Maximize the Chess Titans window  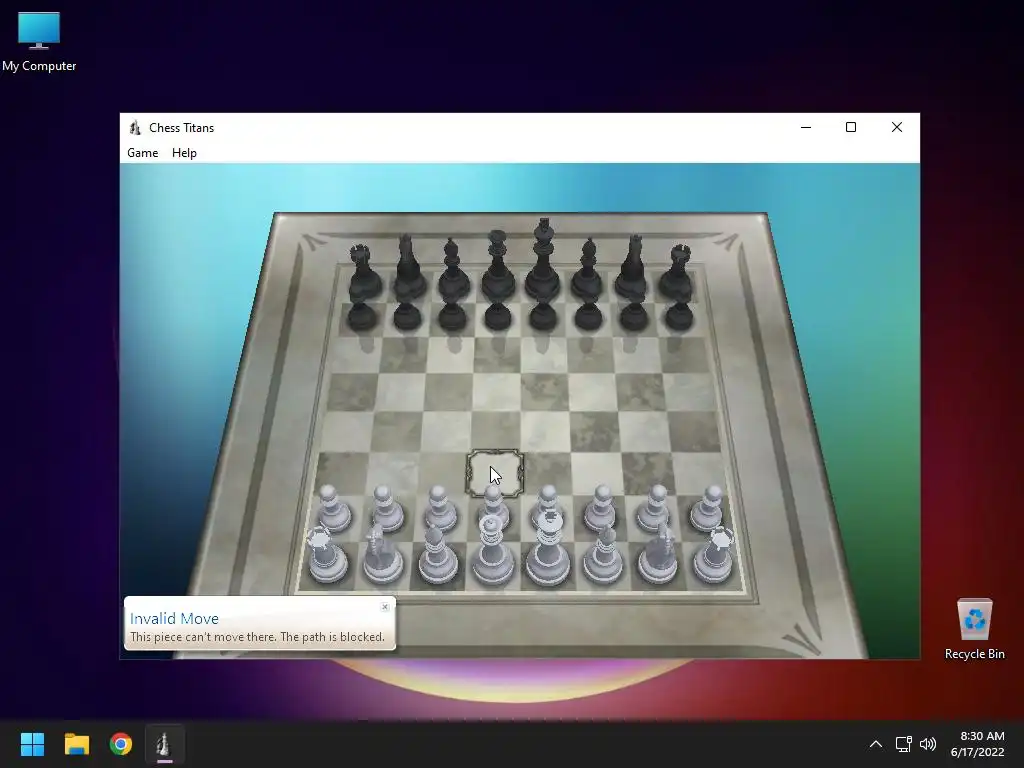(x=851, y=127)
